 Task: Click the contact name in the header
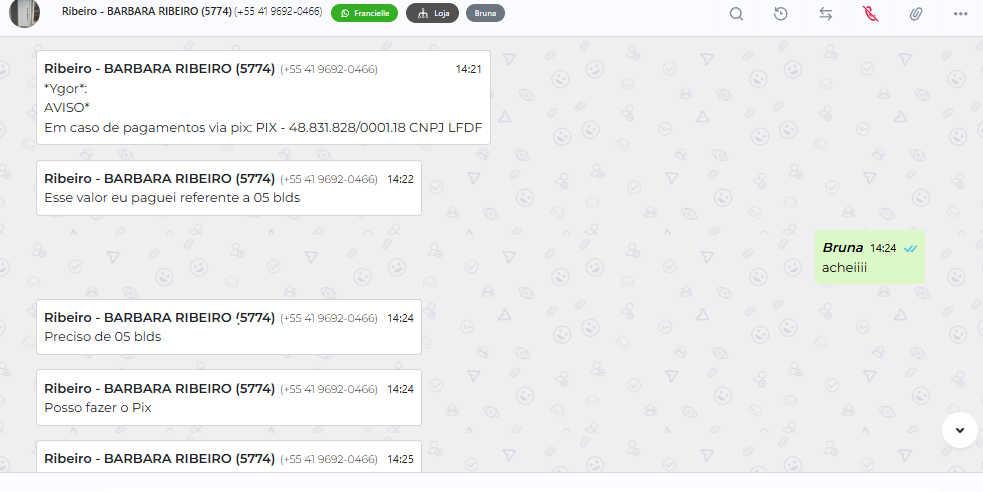(147, 11)
